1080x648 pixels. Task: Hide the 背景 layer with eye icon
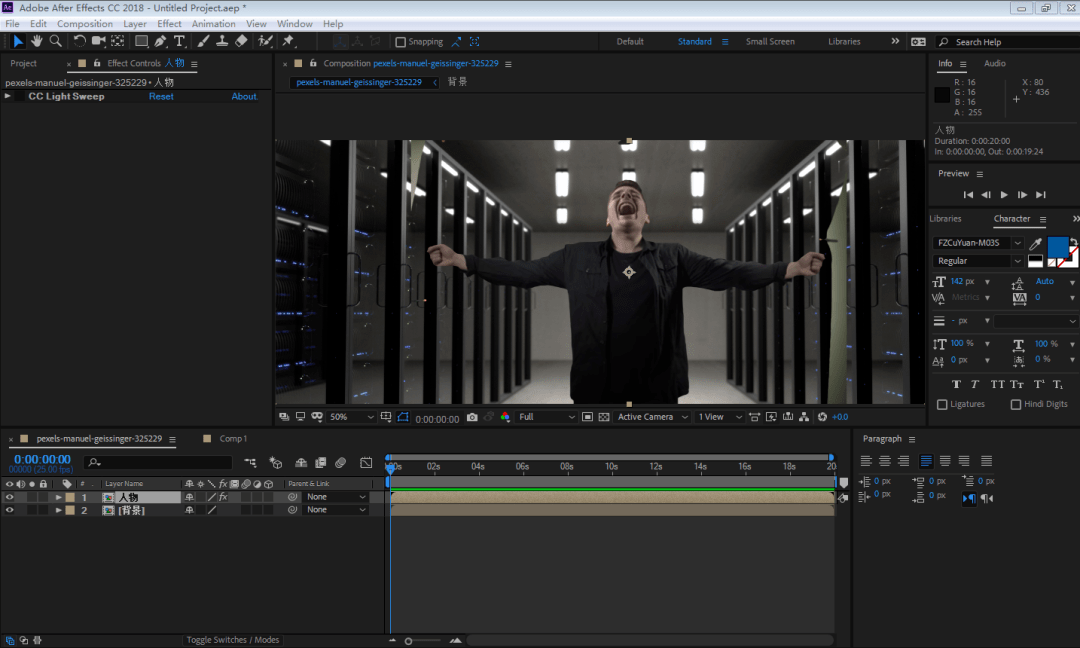[10, 510]
